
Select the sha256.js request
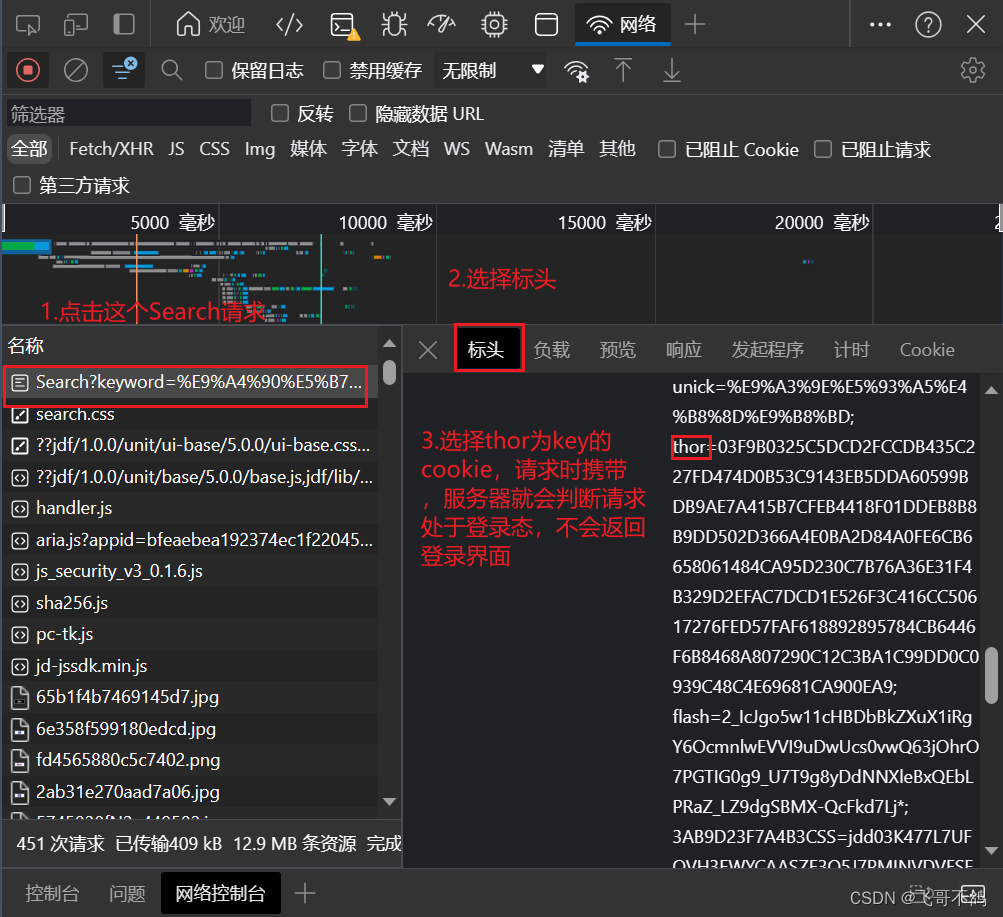point(190,603)
